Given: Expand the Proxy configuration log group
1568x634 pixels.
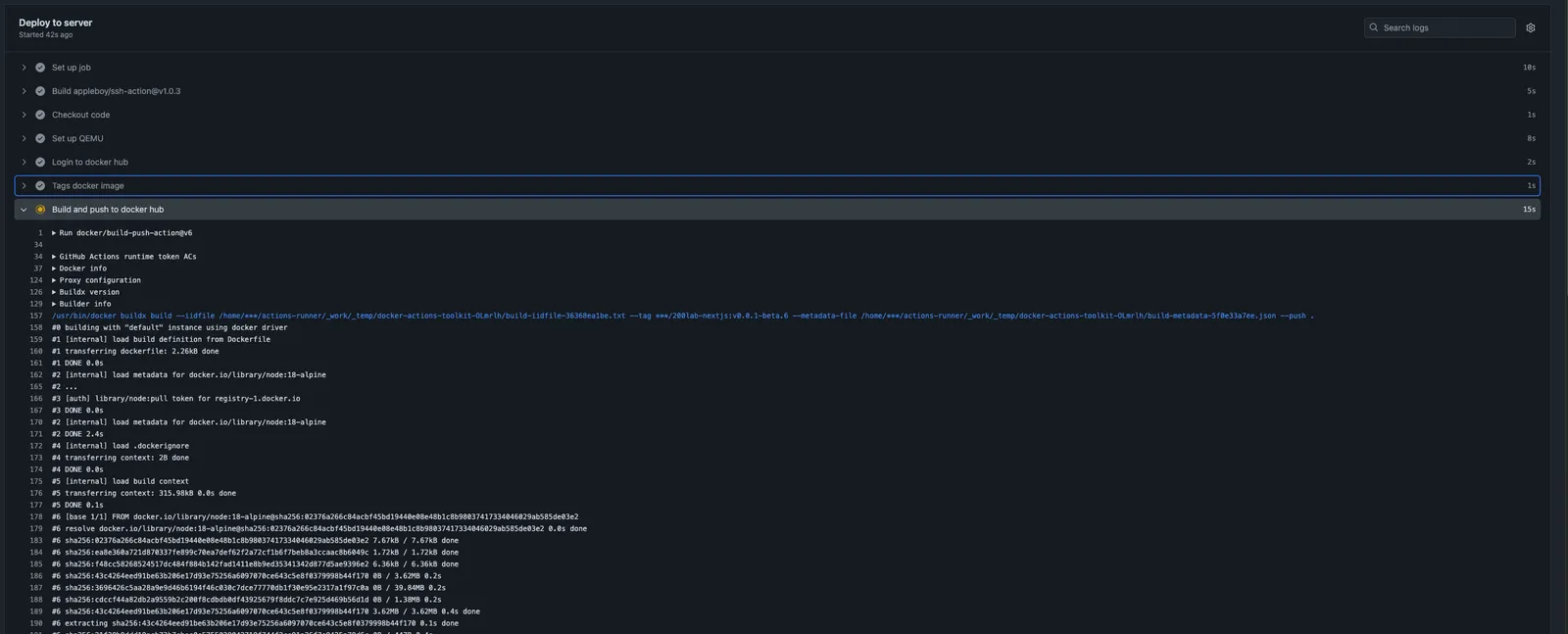Looking at the screenshot, I should [54, 280].
